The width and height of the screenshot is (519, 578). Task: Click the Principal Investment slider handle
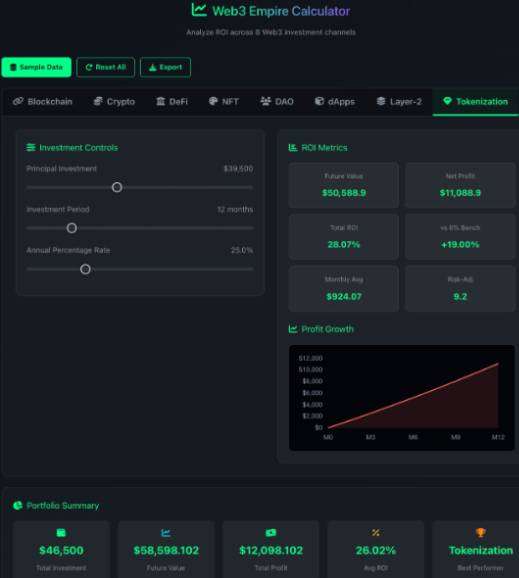tap(117, 187)
